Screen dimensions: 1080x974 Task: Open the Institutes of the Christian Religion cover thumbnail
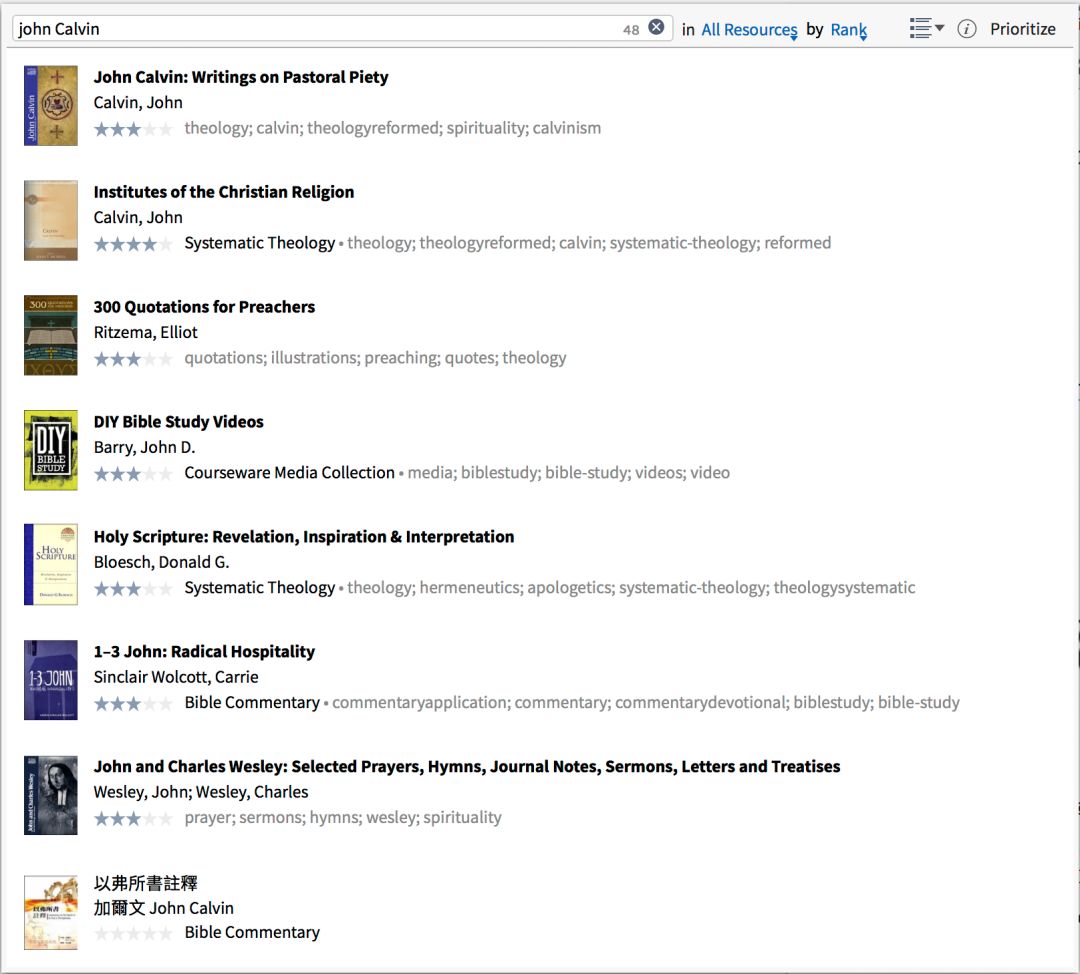tap(50, 220)
